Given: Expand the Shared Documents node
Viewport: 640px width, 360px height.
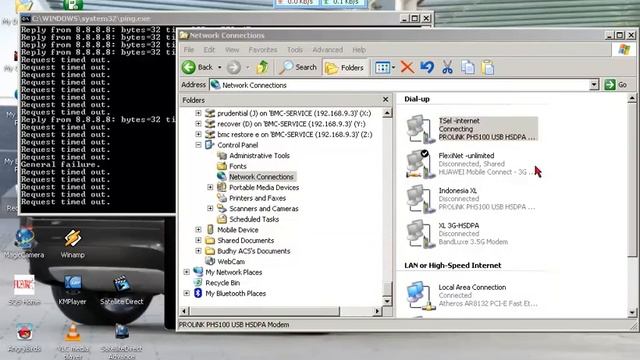Looking at the screenshot, I should pyautogui.click(x=198, y=240).
